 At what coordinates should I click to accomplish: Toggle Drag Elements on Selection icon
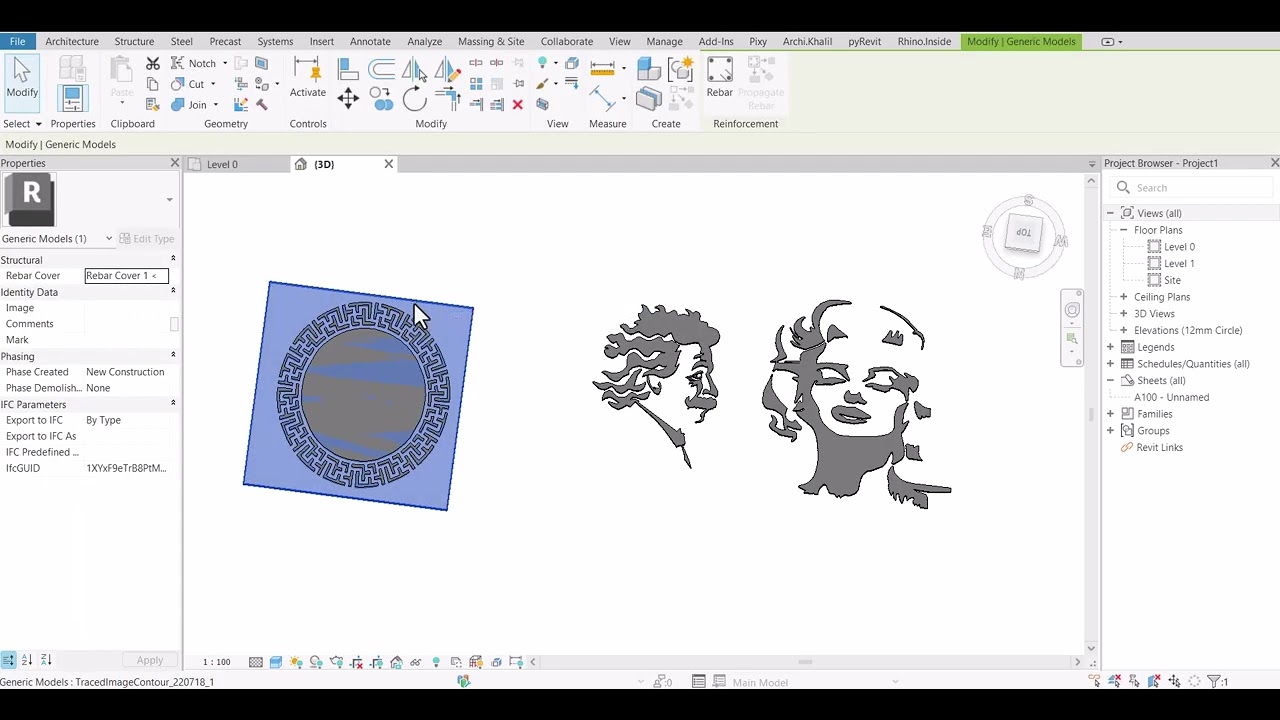point(1174,681)
